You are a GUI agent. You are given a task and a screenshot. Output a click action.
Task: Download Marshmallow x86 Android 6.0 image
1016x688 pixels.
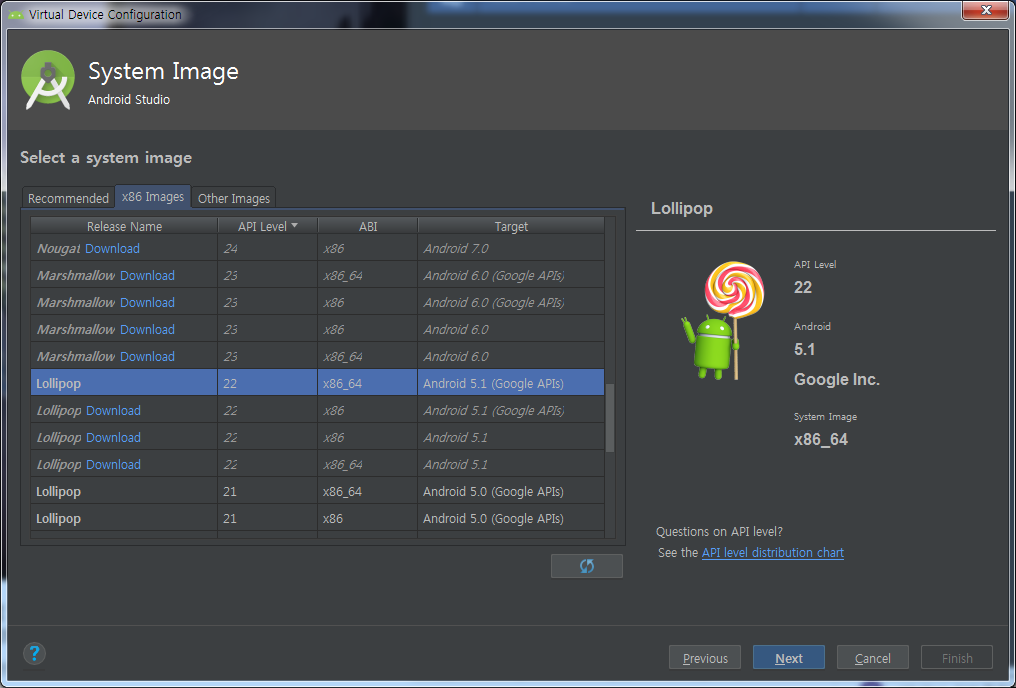147,330
